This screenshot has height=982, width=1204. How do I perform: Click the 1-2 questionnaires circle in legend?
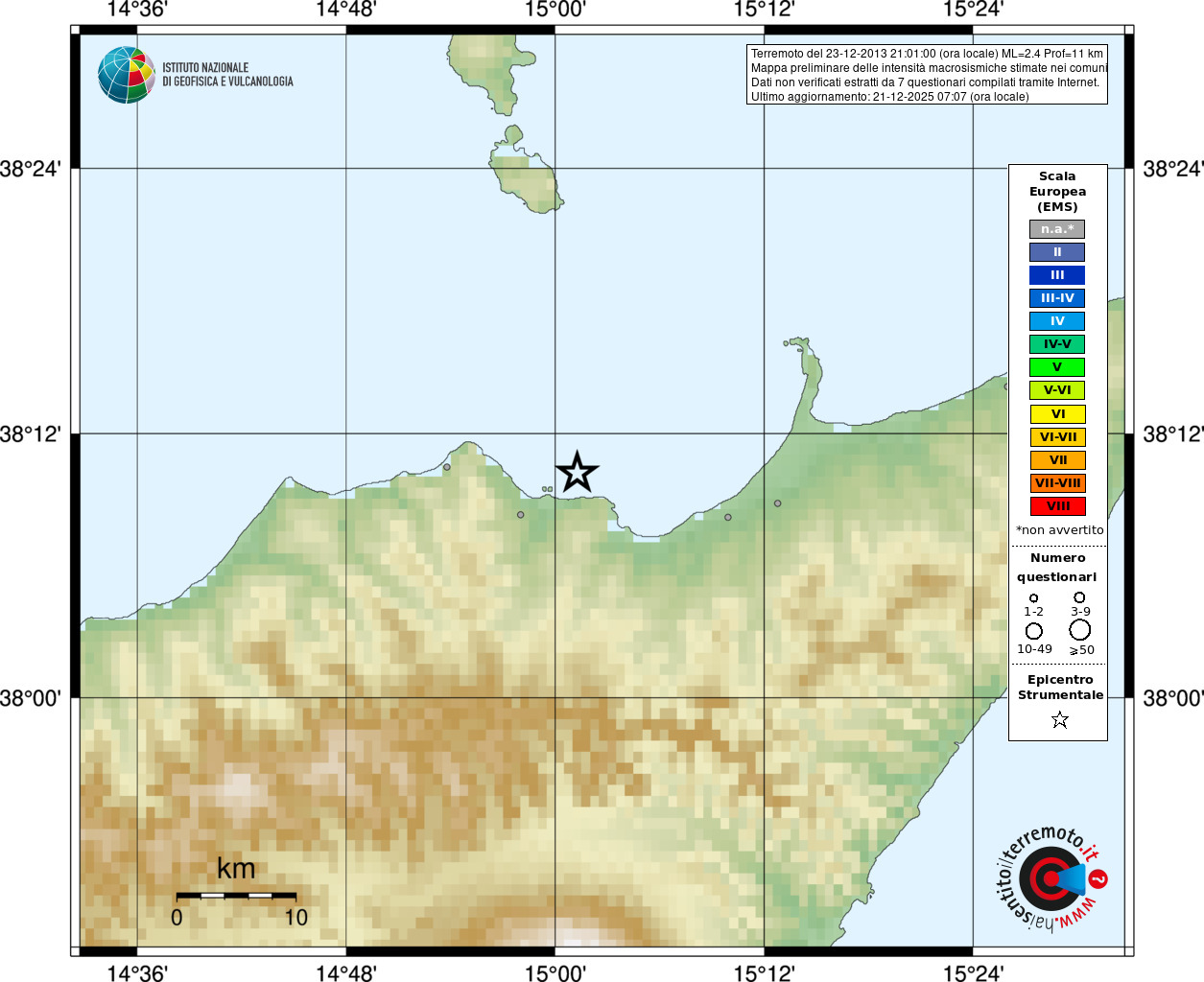tap(1033, 598)
